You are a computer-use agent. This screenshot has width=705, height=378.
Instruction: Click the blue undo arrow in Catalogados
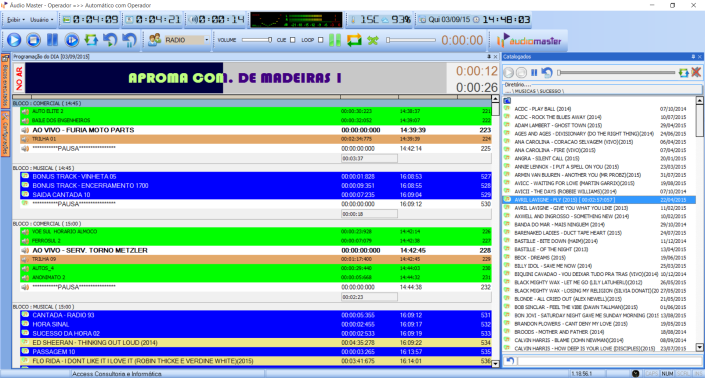pos(547,72)
